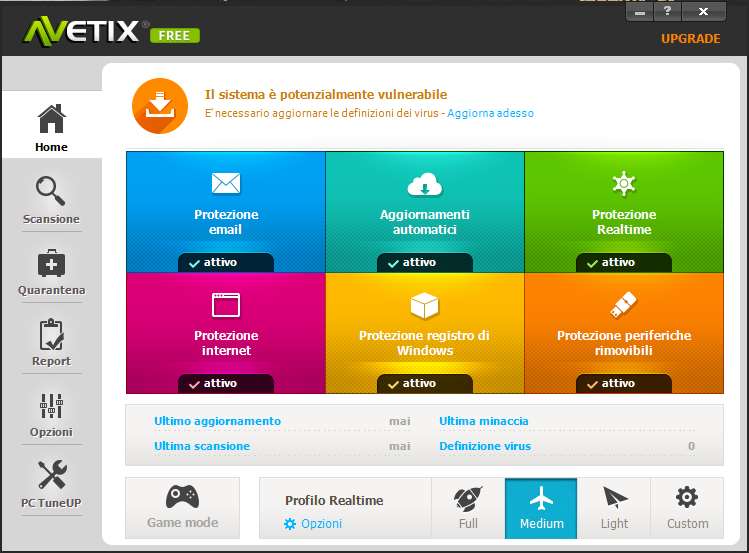This screenshot has height=553, width=749.
Task: Select the Full profile rocket icon
Action: (x=468, y=499)
